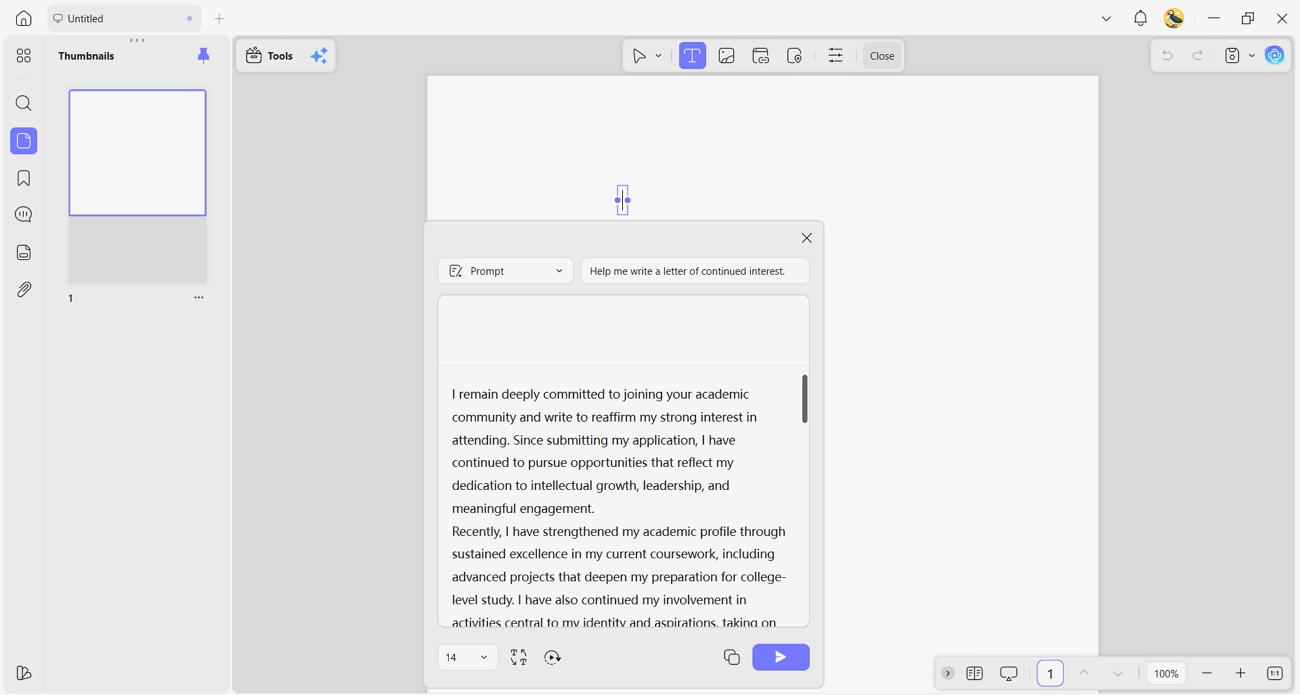Open the user avatar profile

point(1174,18)
